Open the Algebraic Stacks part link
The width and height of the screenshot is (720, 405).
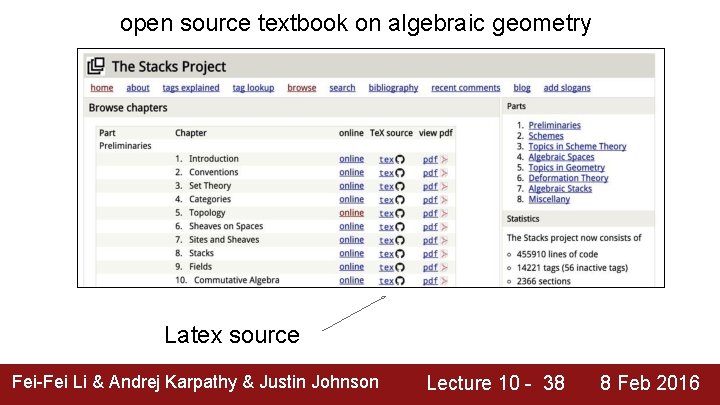pos(560,188)
